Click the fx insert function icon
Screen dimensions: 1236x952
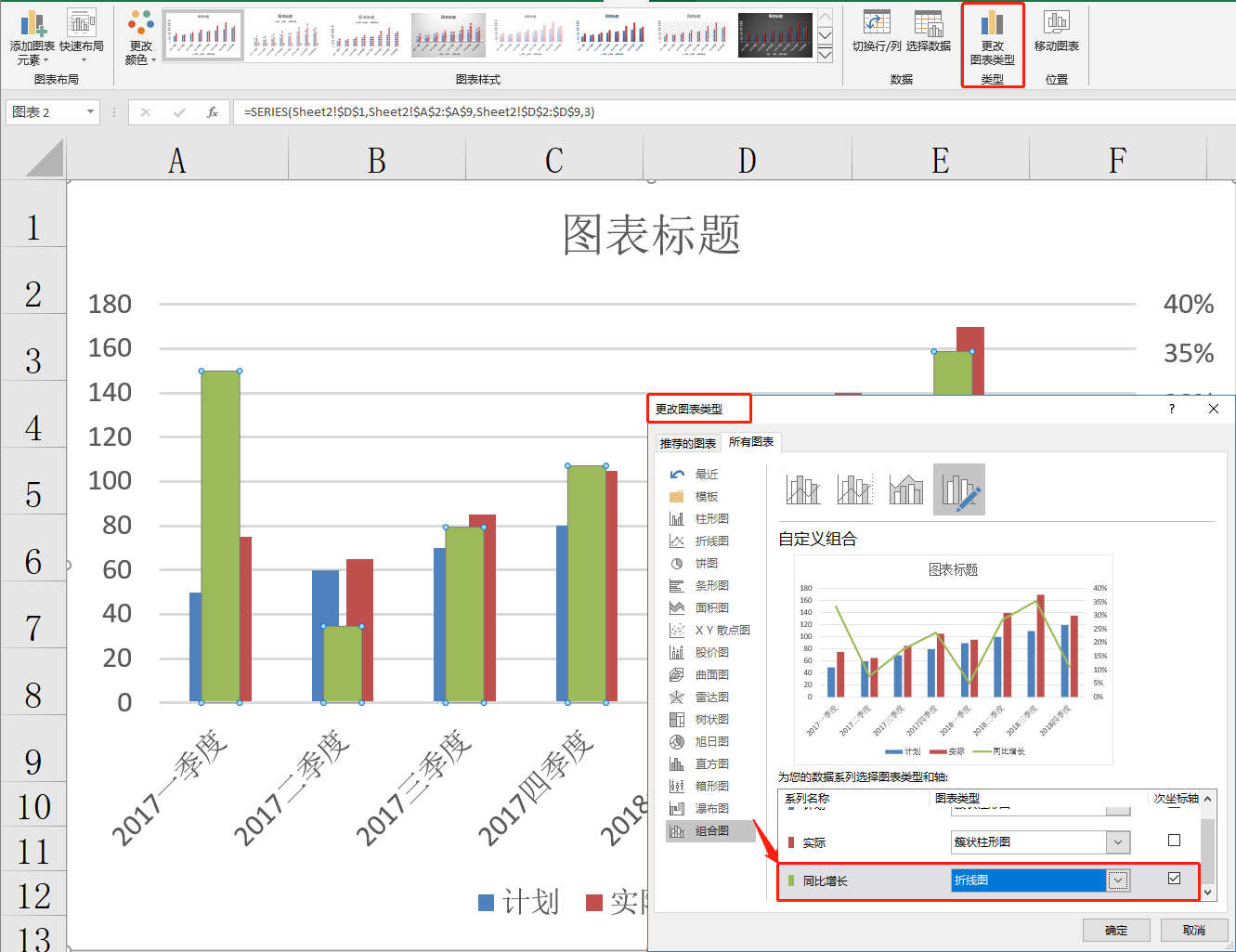(x=213, y=112)
